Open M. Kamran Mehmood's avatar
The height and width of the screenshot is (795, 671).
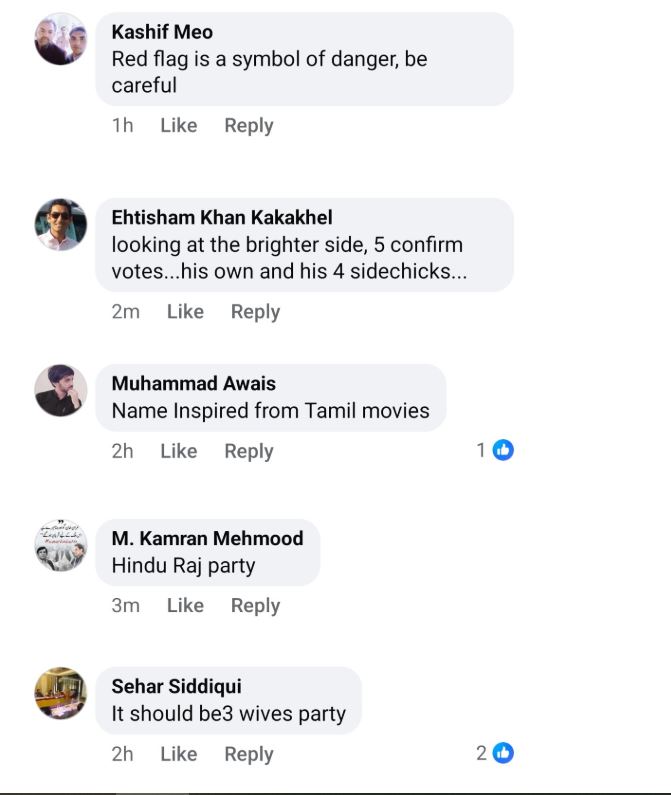point(61,545)
